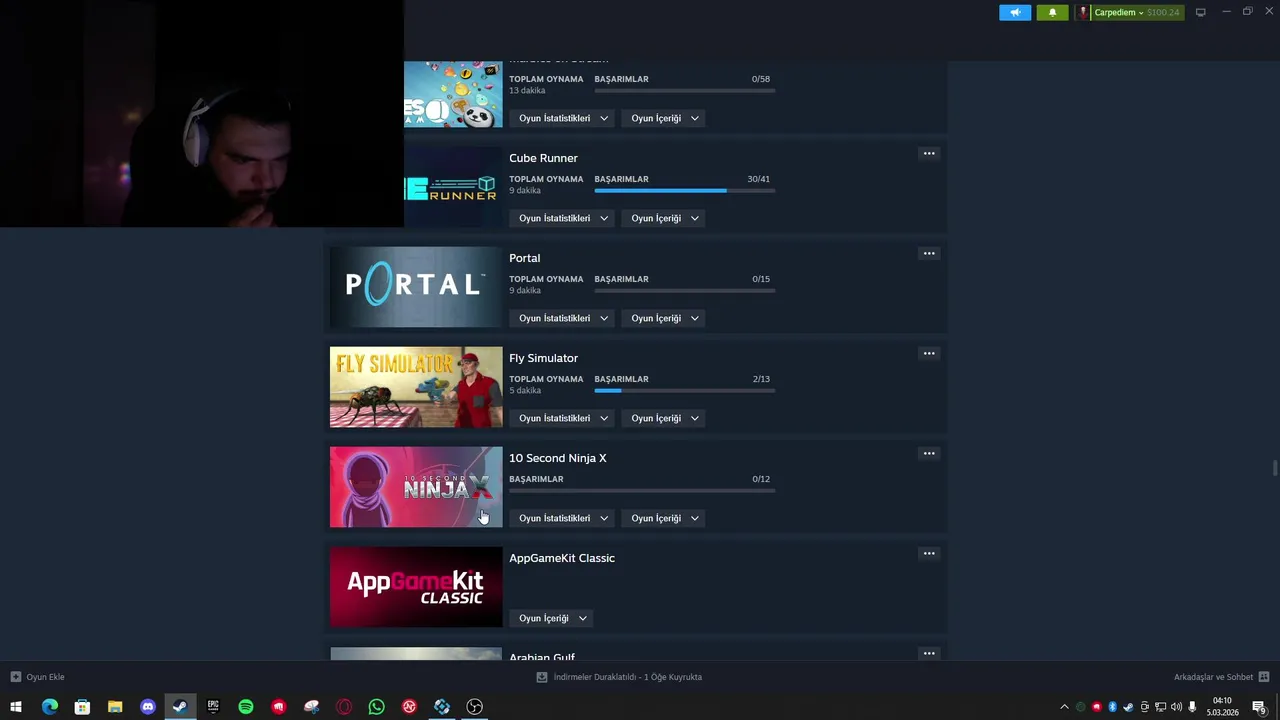Open downloads status İndirmeler Duraklatıldı
The image size is (1280, 720).
pyautogui.click(x=619, y=677)
